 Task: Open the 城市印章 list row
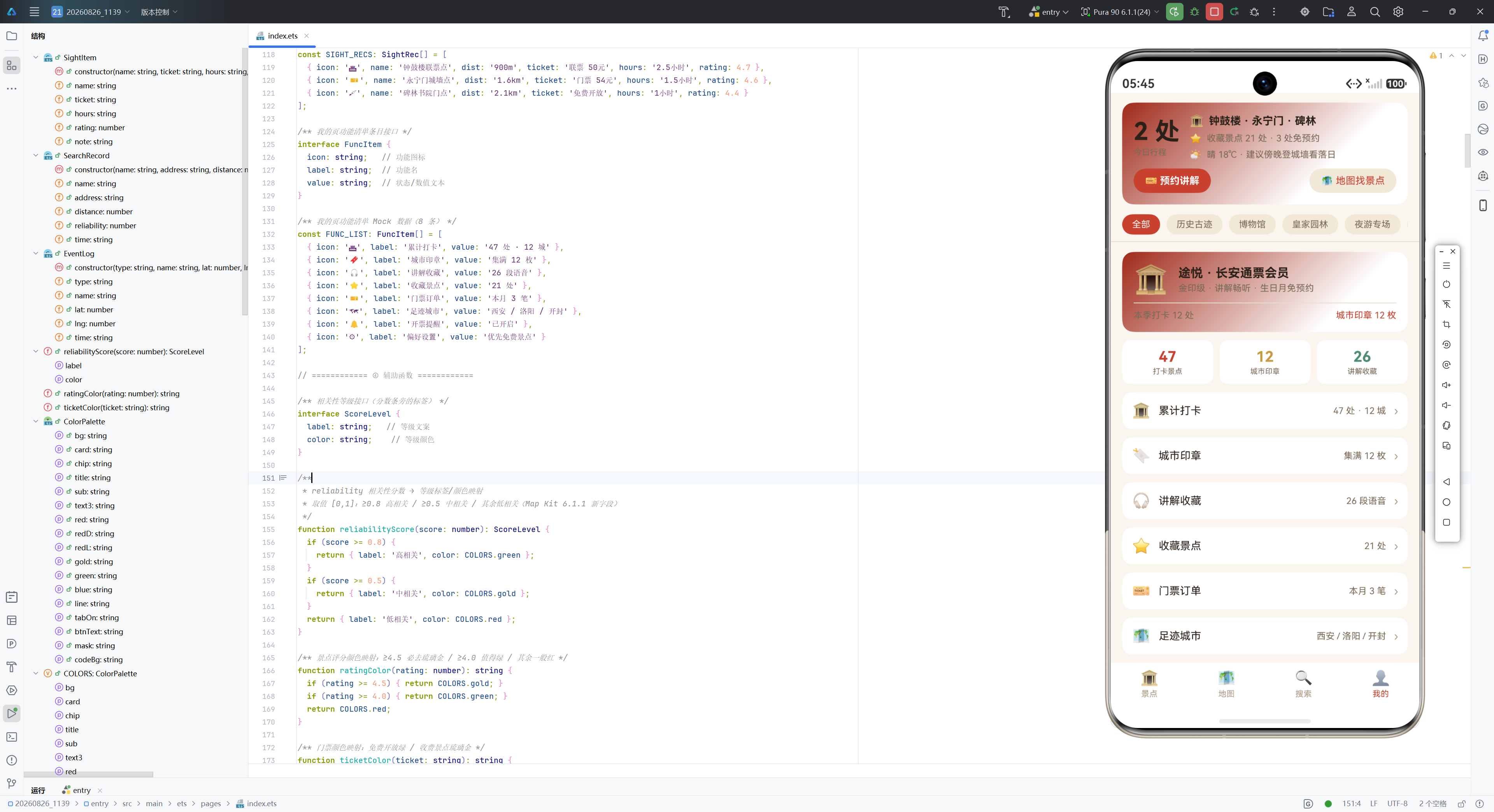[x=1264, y=456]
